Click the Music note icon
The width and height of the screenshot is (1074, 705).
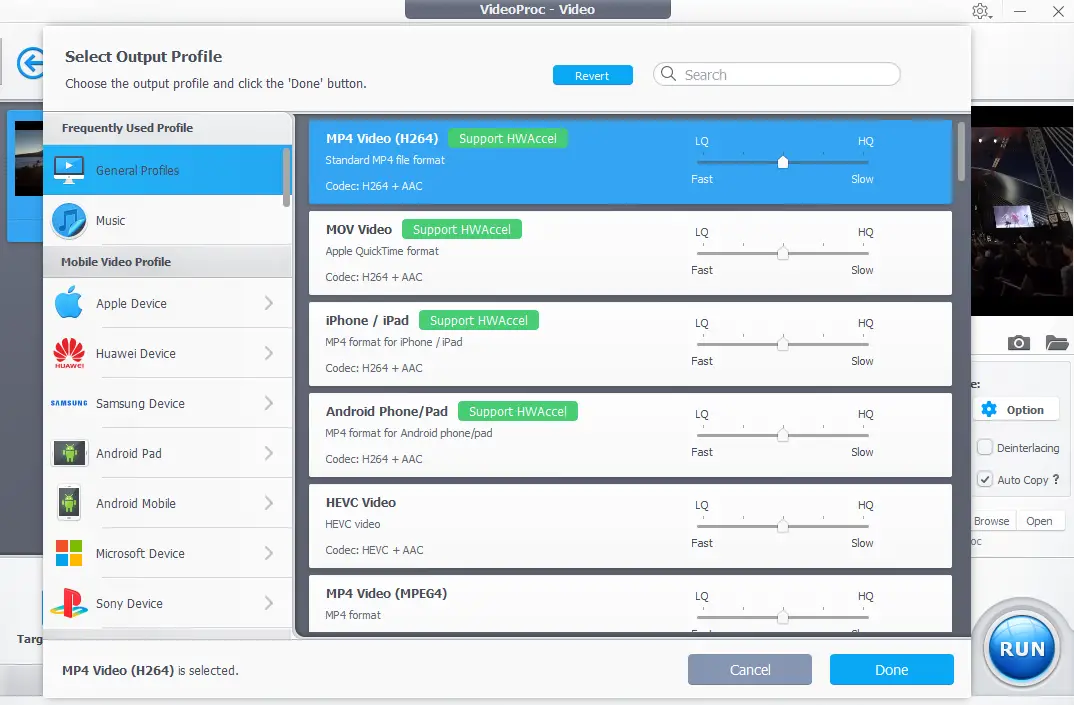[x=69, y=221]
